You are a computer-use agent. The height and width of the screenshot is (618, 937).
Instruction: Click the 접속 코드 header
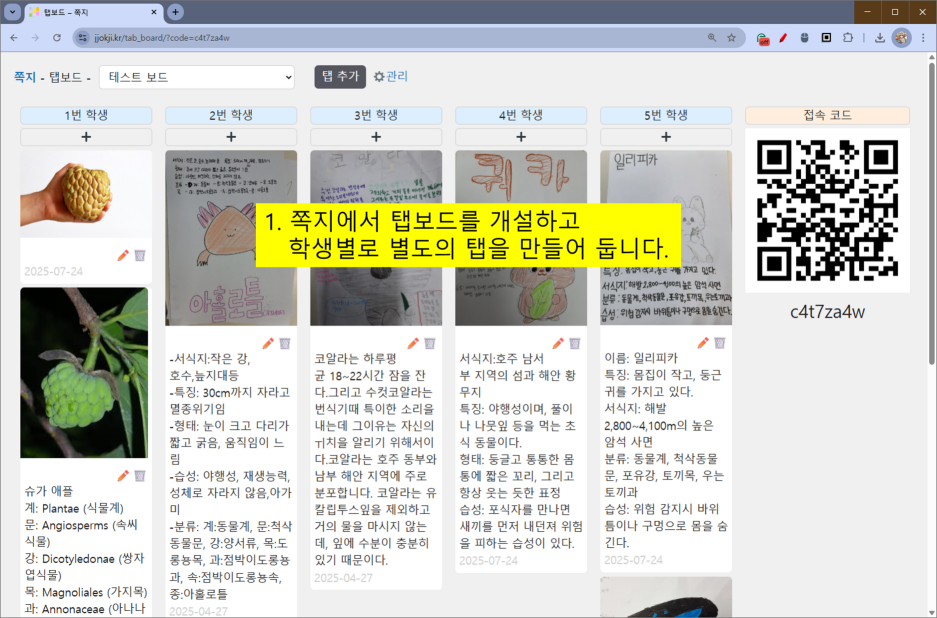click(x=828, y=115)
